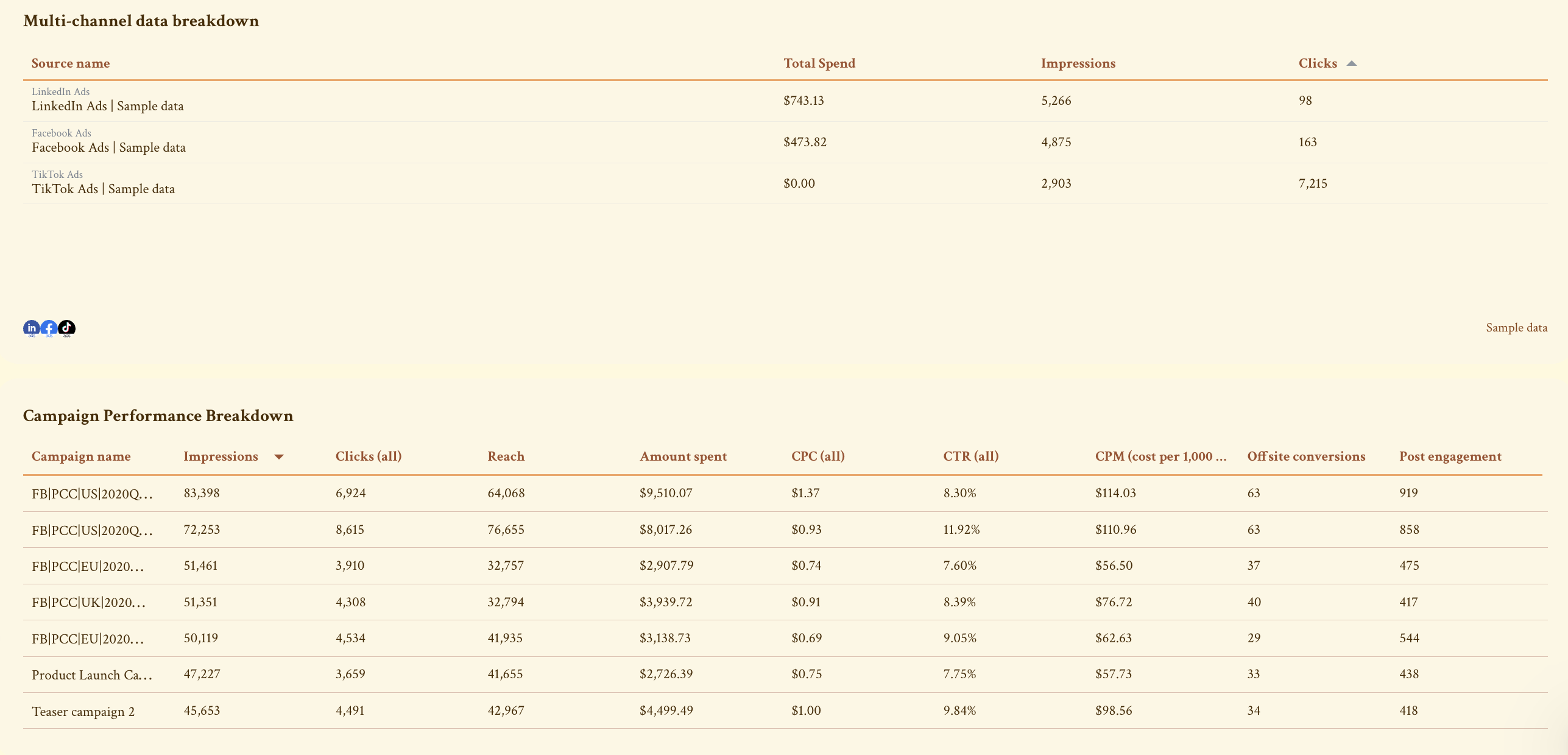
Task: Select the TikTok Ads source icon
Action: point(67,328)
